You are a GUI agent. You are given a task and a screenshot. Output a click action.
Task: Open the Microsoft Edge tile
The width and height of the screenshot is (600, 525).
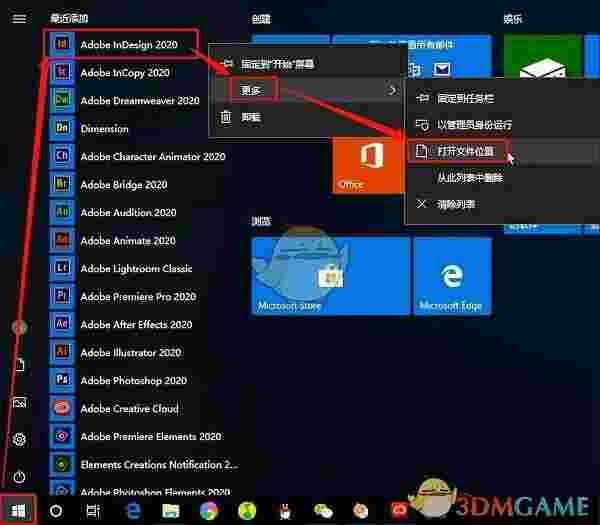[x=452, y=276]
